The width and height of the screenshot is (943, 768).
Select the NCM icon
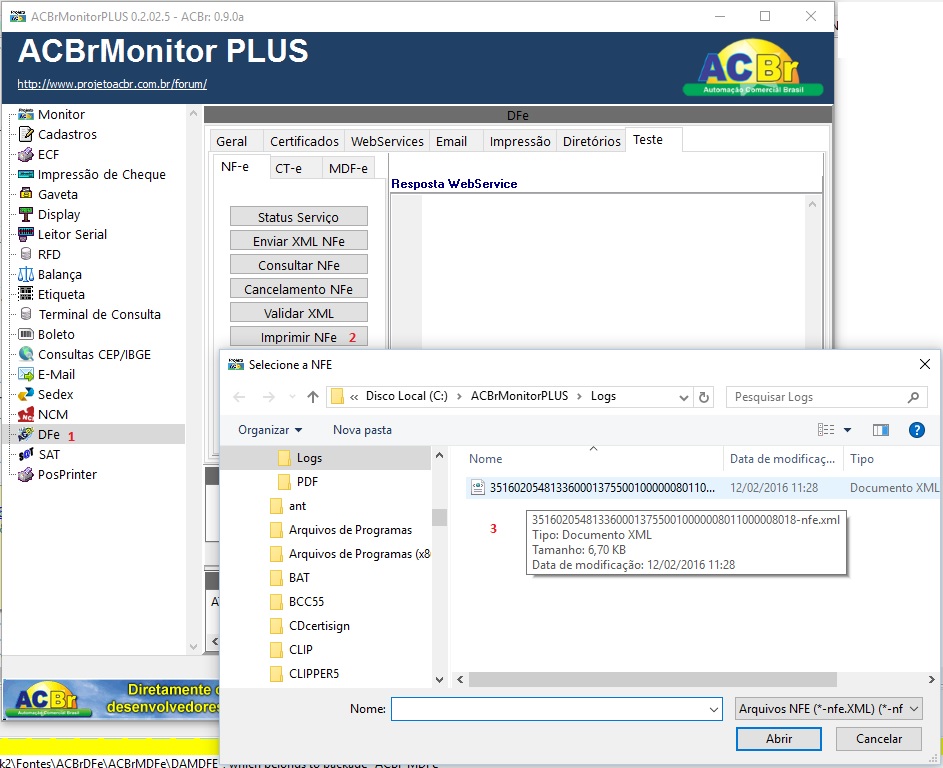(x=26, y=414)
